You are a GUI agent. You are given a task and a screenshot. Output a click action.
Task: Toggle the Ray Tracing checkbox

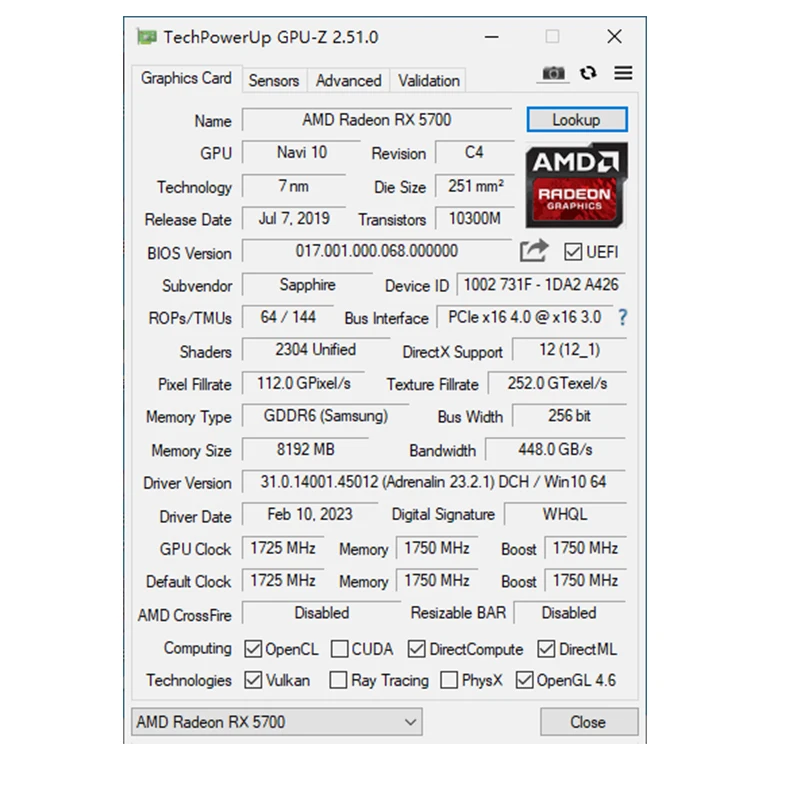[x=338, y=680]
